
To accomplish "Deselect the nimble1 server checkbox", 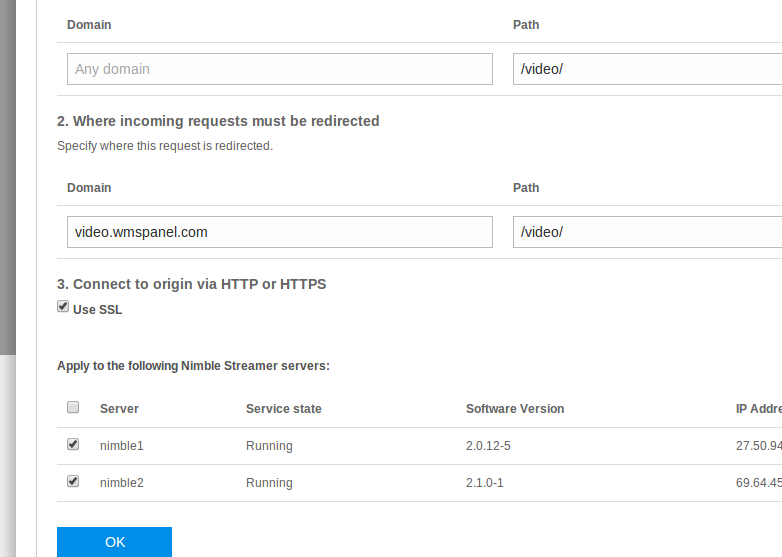I will (x=73, y=444).
